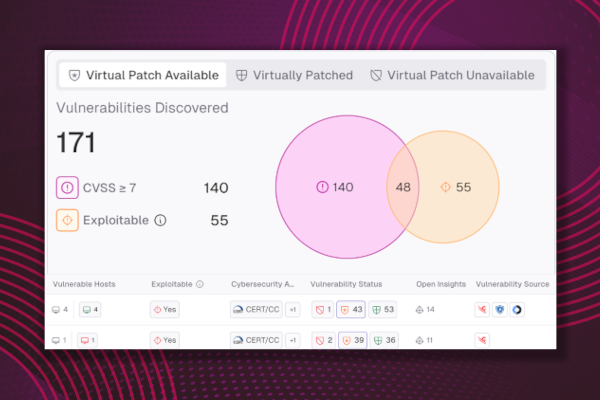
Task: Click the dark circular source icon
Action: tap(517, 309)
